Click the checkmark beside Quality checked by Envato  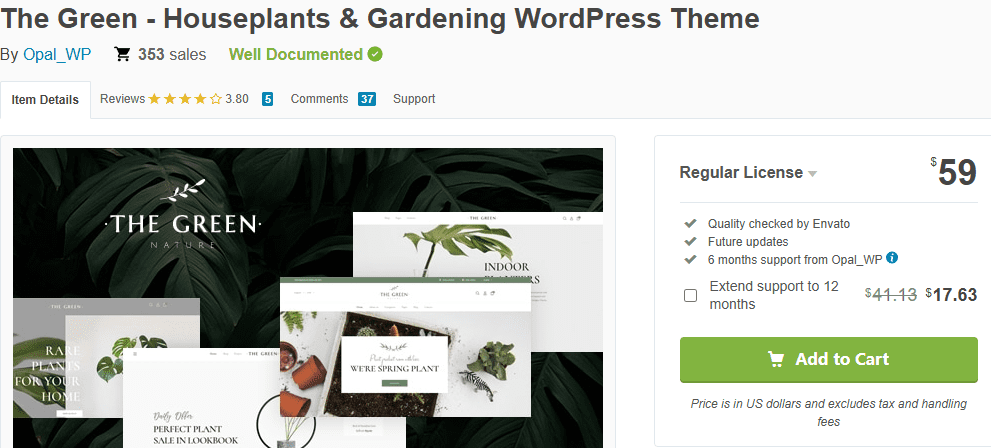(690, 224)
